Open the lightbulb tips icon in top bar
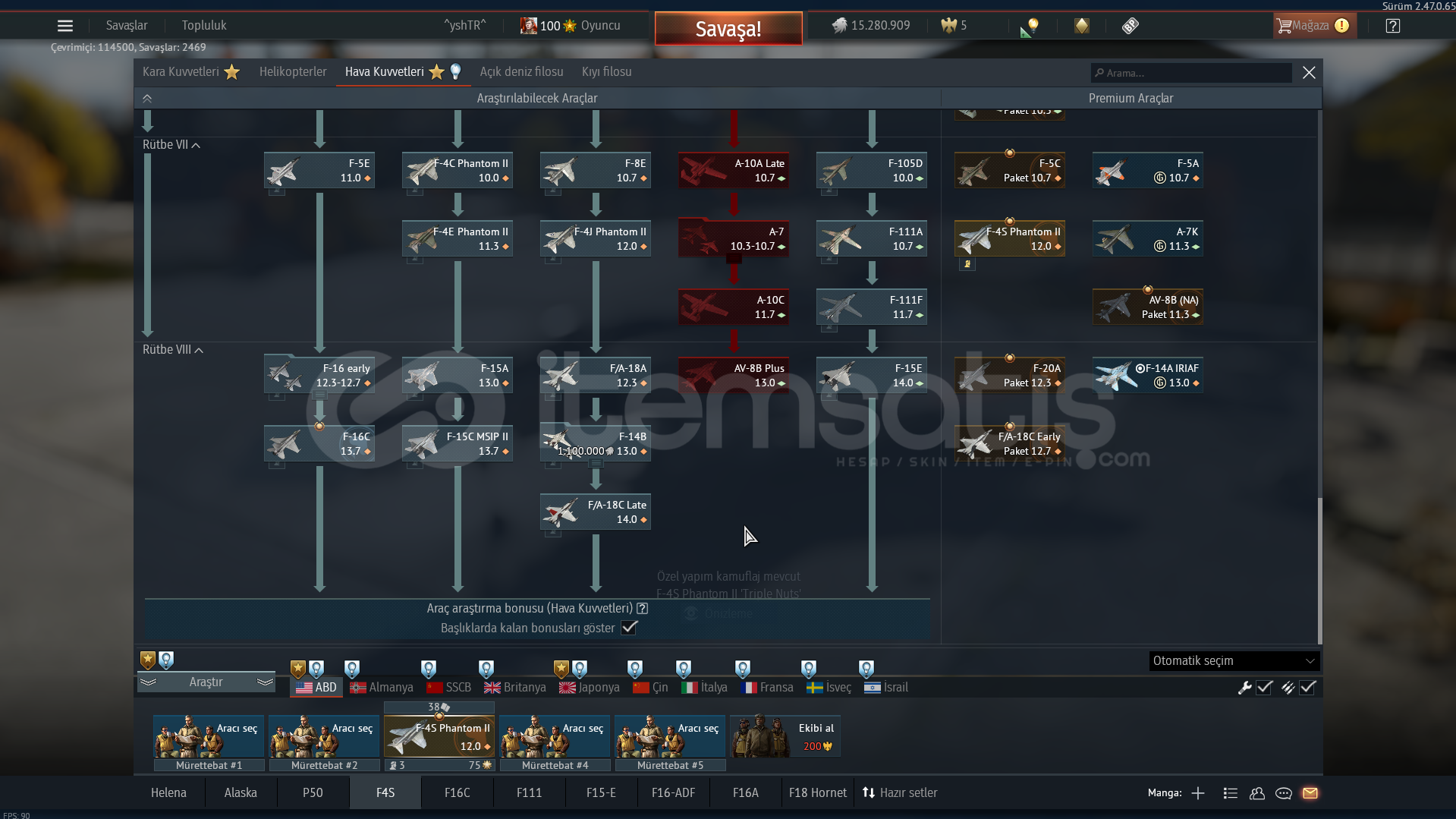Viewport: 1456px width, 819px height. coord(1030,27)
